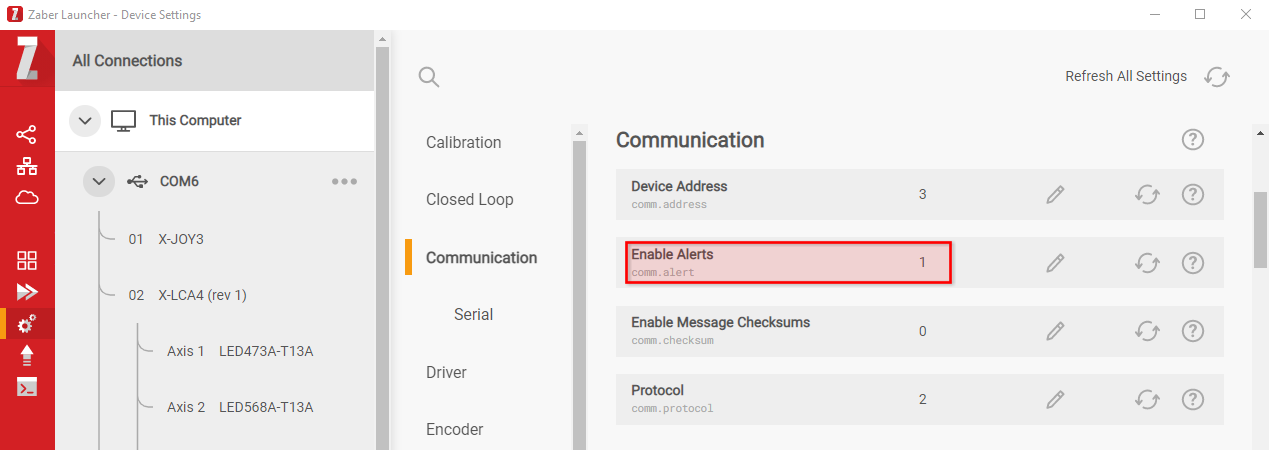Refresh the Device Address setting
The image size is (1269, 450).
pyautogui.click(x=1147, y=195)
